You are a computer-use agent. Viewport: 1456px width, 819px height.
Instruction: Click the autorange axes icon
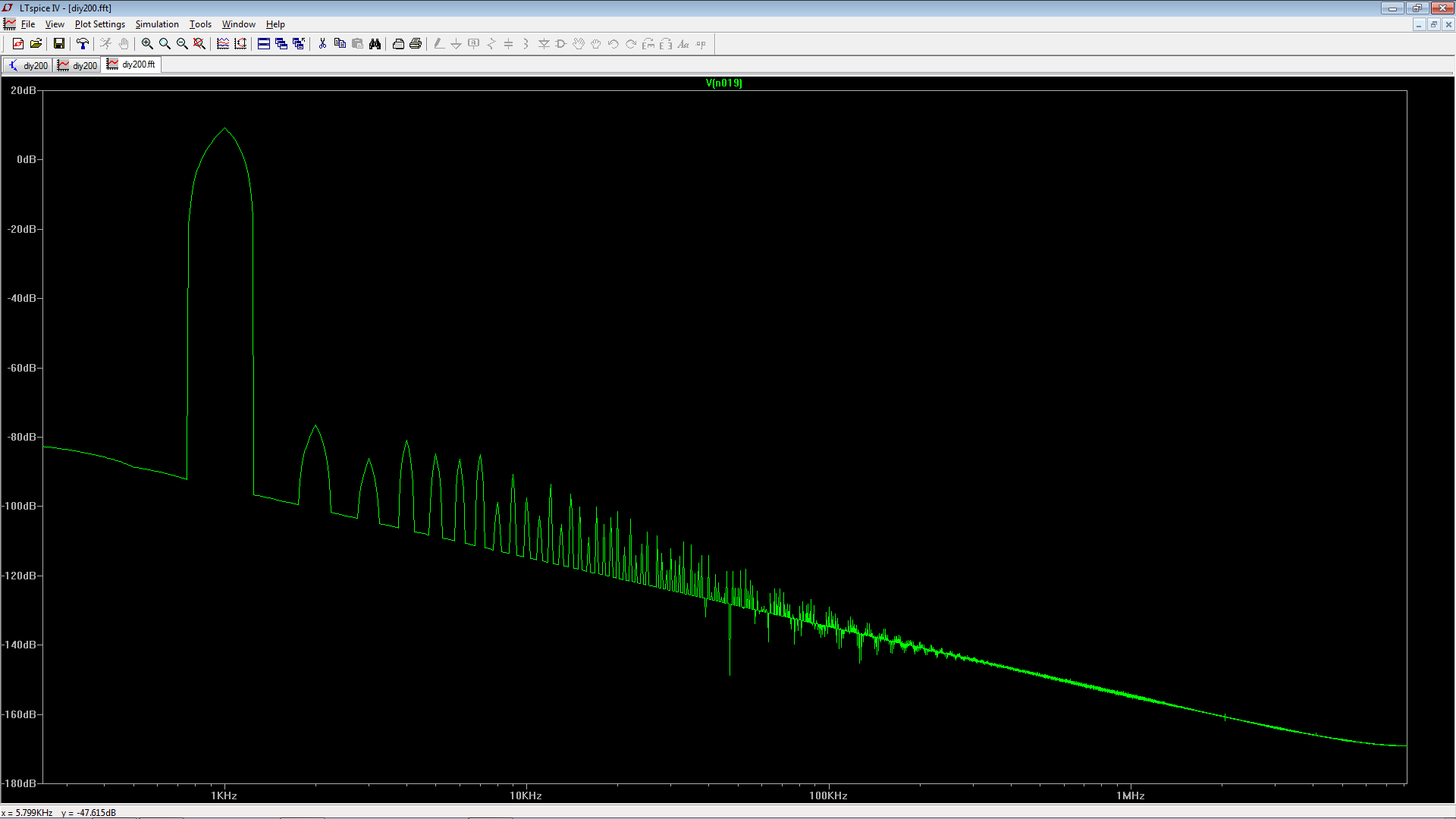240,44
